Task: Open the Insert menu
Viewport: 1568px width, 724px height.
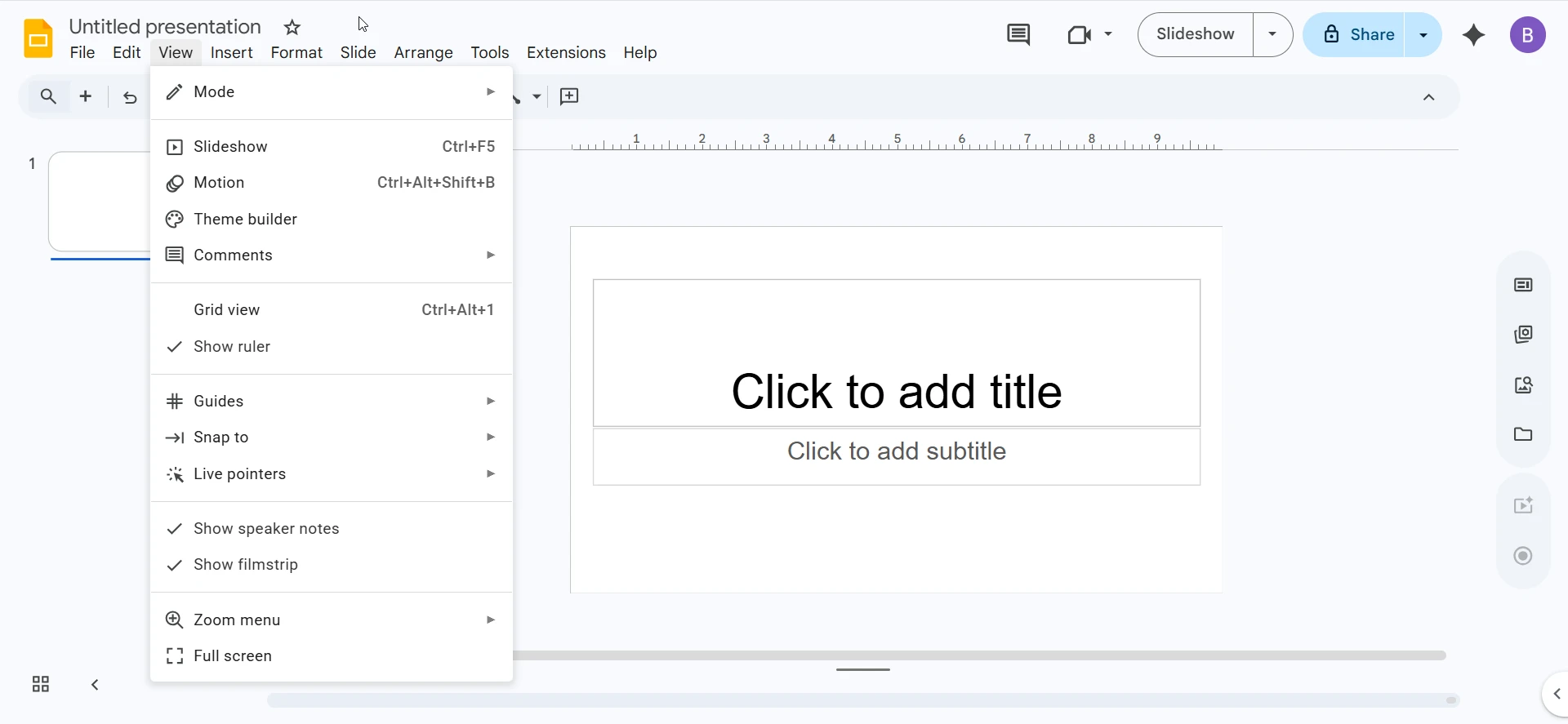Action: (231, 53)
